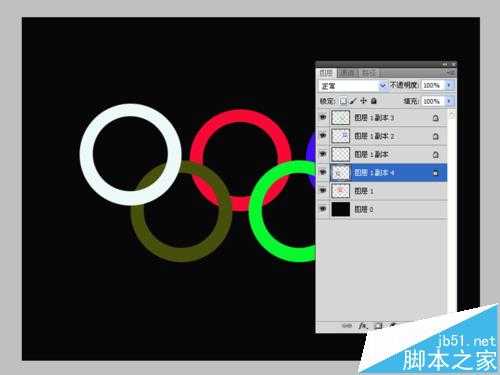500x375 pixels.
Task: Click the red ring on canvas
Action: (241, 115)
